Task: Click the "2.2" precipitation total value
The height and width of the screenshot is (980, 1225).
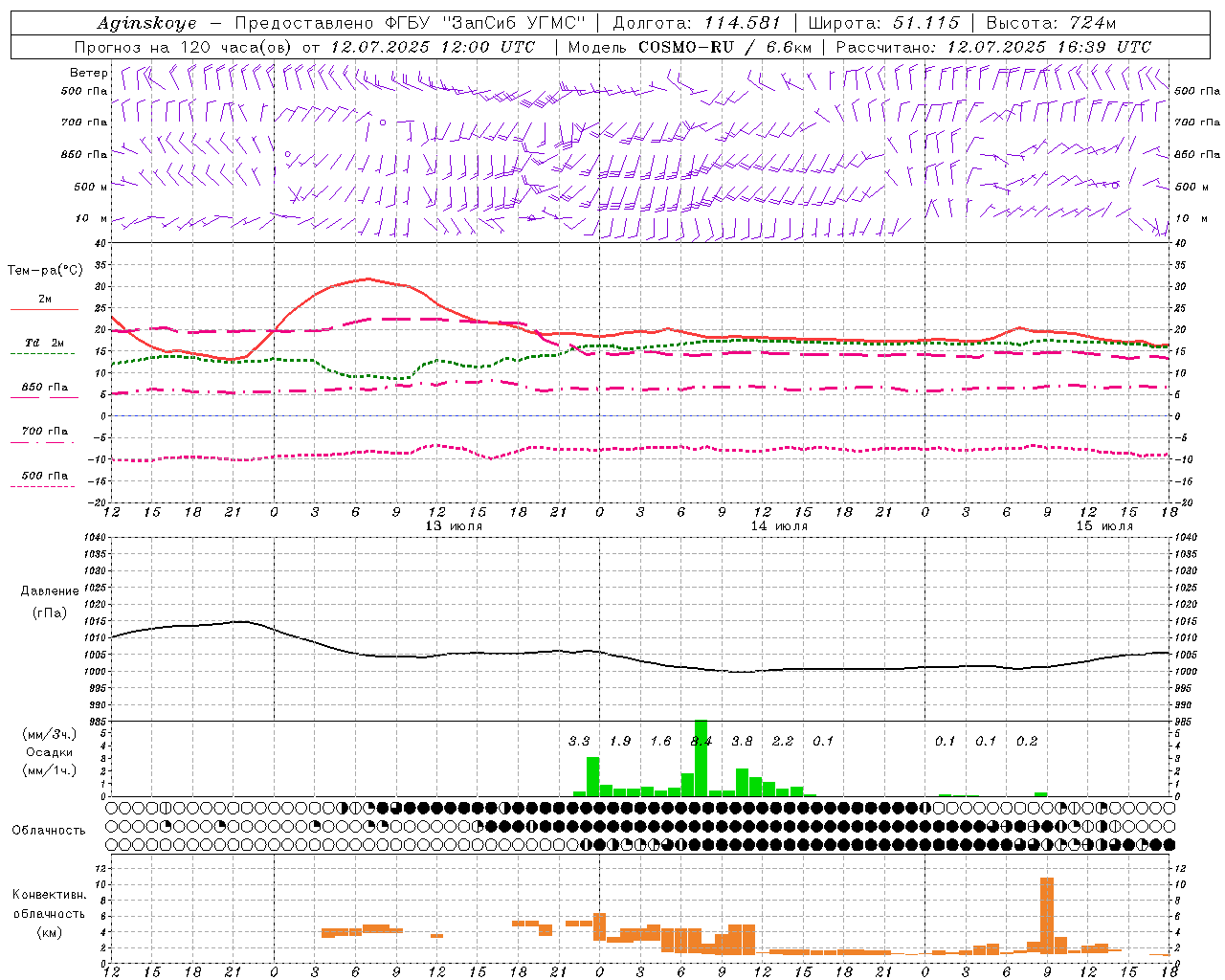Action: click(x=783, y=741)
